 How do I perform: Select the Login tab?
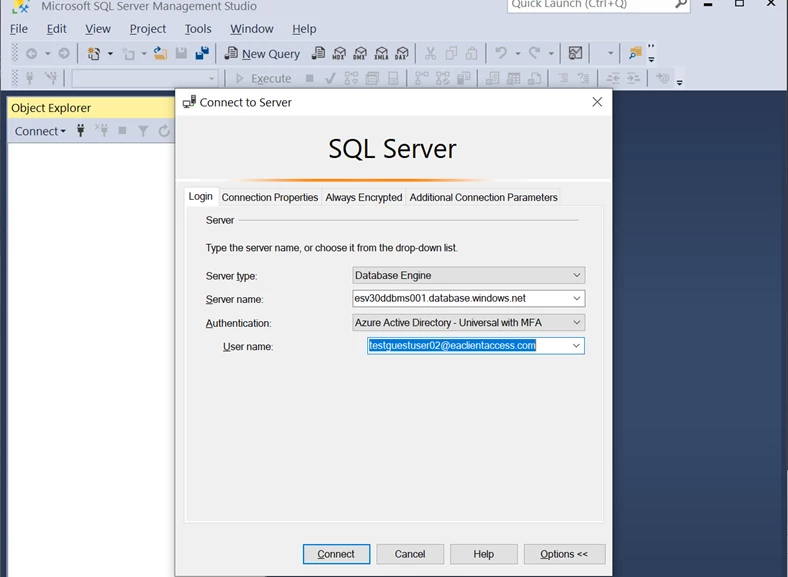(201, 197)
